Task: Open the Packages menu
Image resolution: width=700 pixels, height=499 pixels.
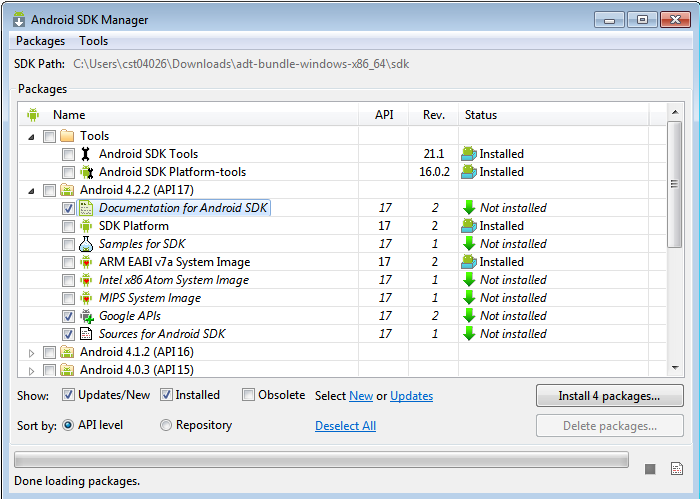Action: point(41,41)
